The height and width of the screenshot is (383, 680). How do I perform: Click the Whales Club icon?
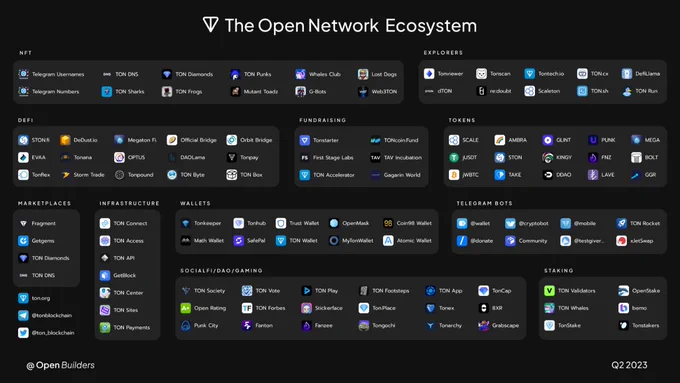[300, 74]
